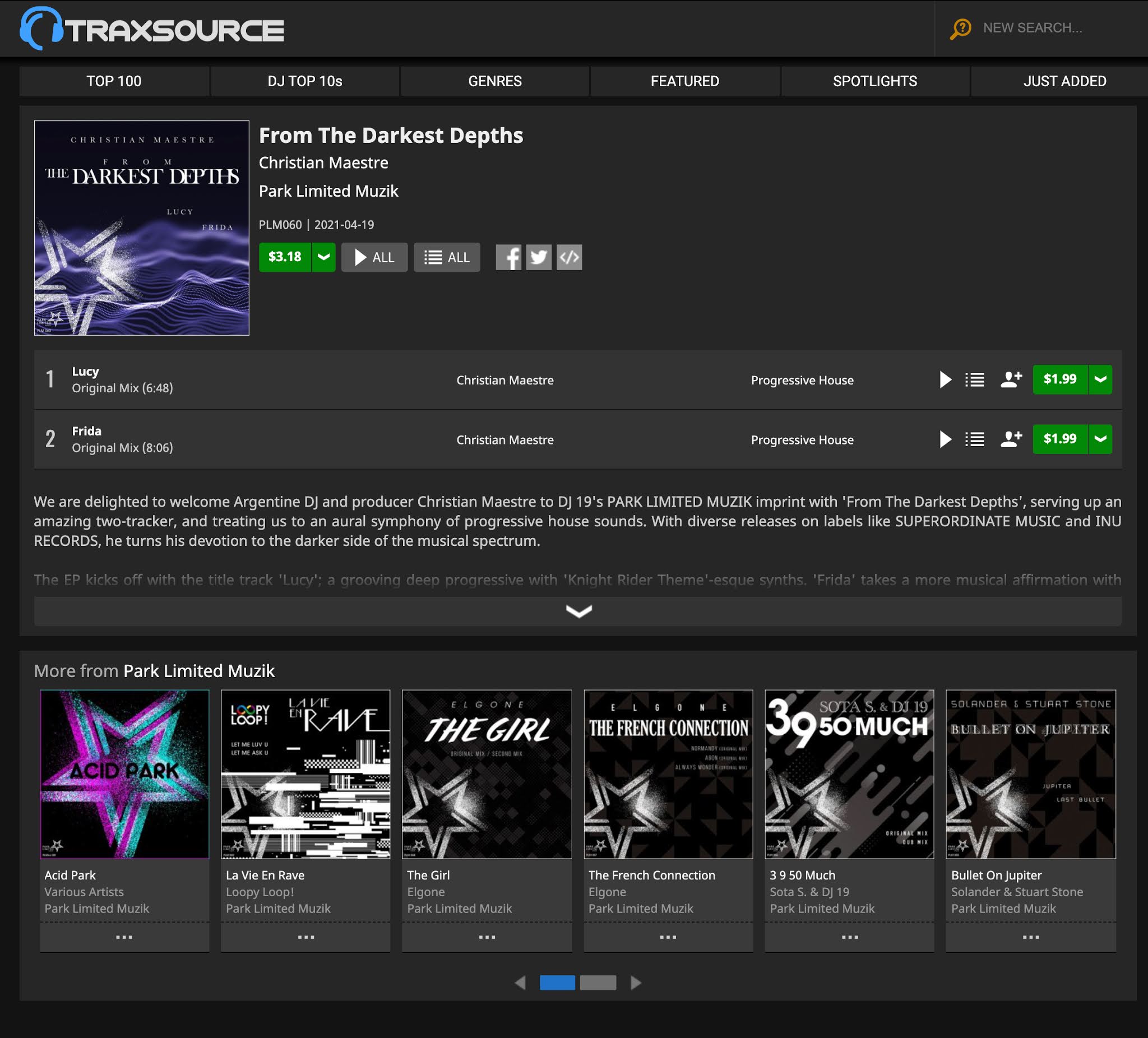1148x1038 pixels.
Task: Open Solander & Stuart Stone artist link
Action: 1017,892
